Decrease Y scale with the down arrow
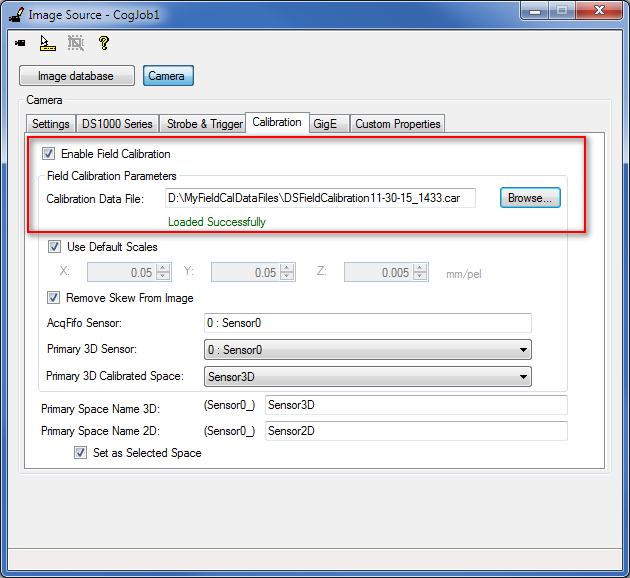 point(287,276)
